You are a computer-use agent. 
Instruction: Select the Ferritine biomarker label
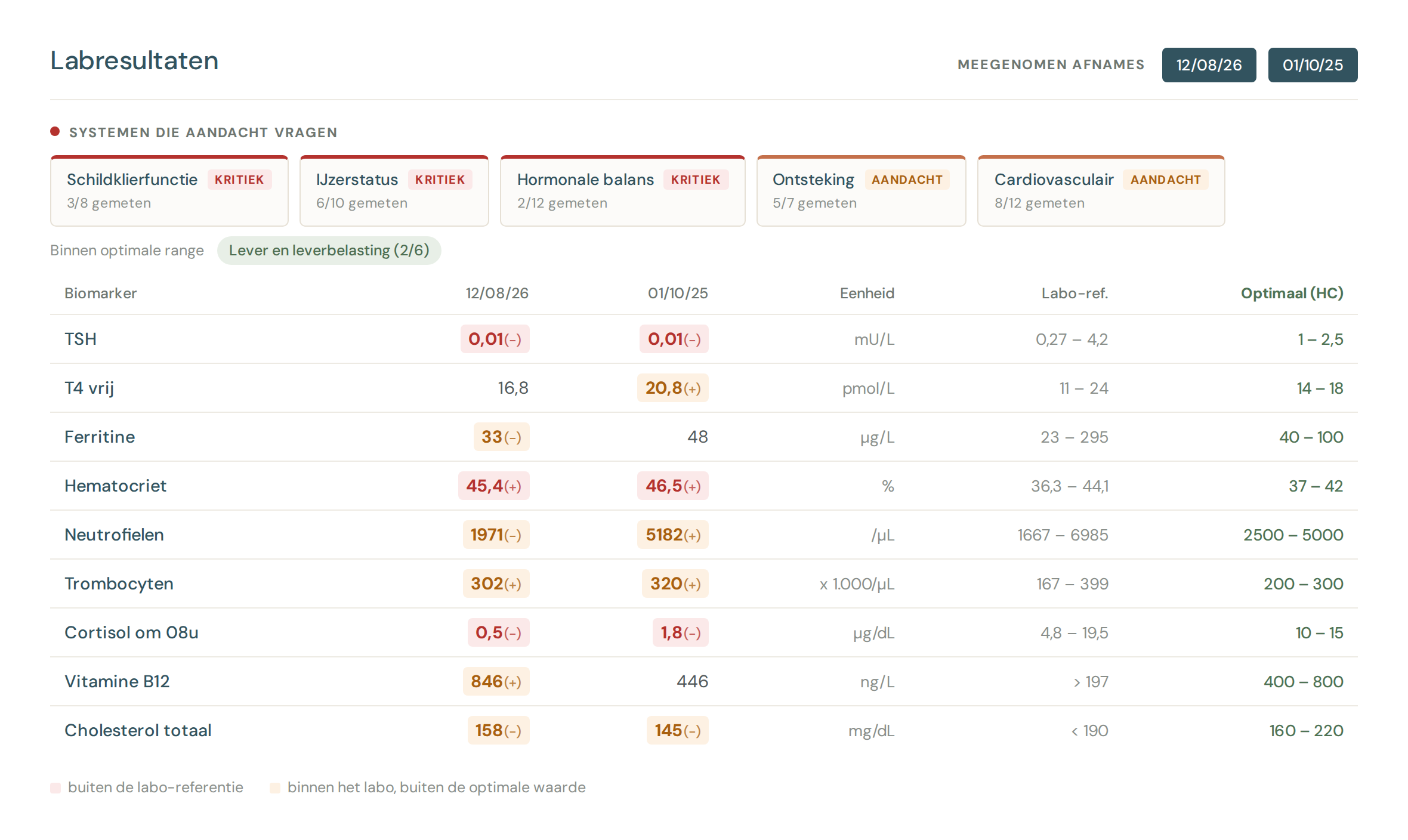100,437
